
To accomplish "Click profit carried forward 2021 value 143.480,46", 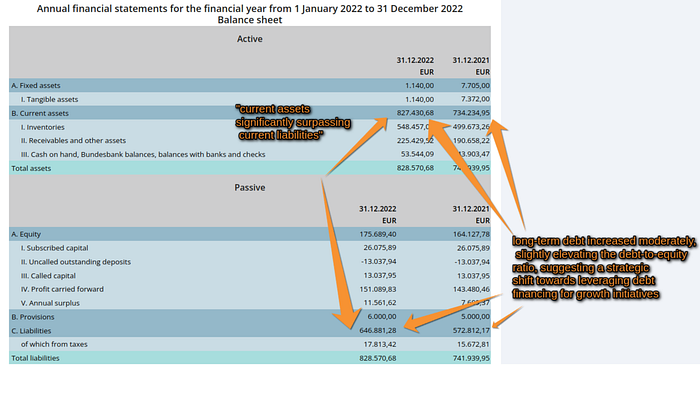I will pos(471,289).
